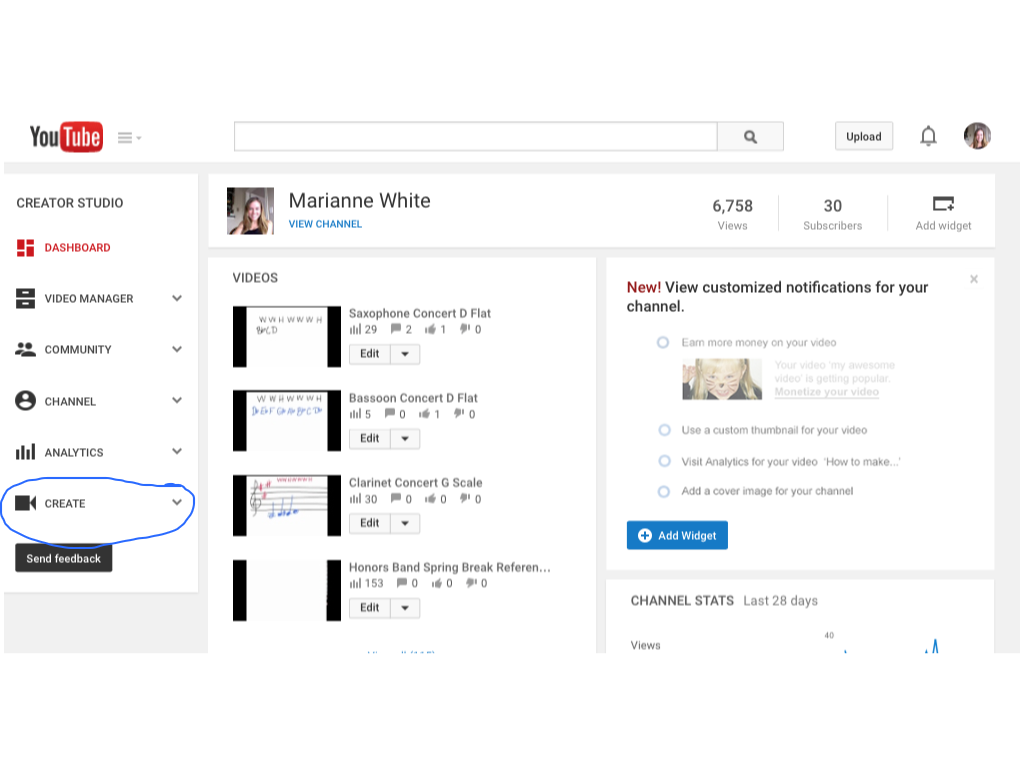
Task: Click the YouTube logo
Action: [x=66, y=136]
